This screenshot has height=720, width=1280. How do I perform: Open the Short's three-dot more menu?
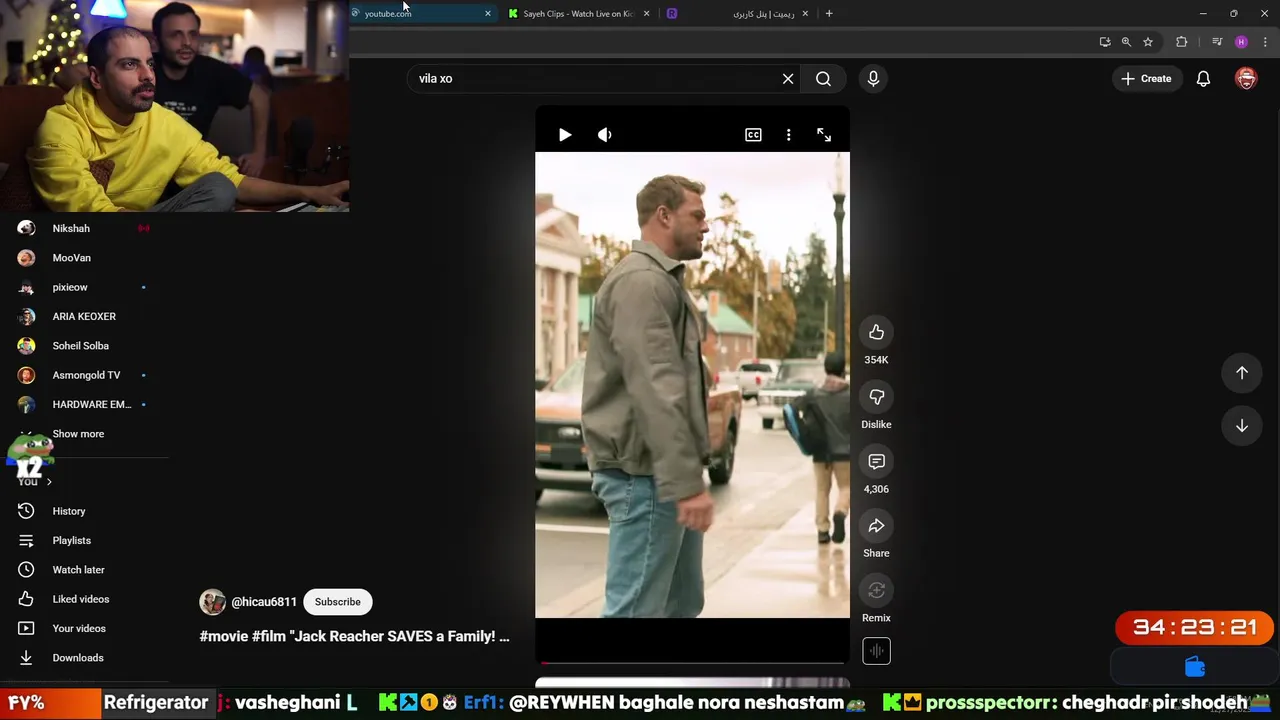788,135
